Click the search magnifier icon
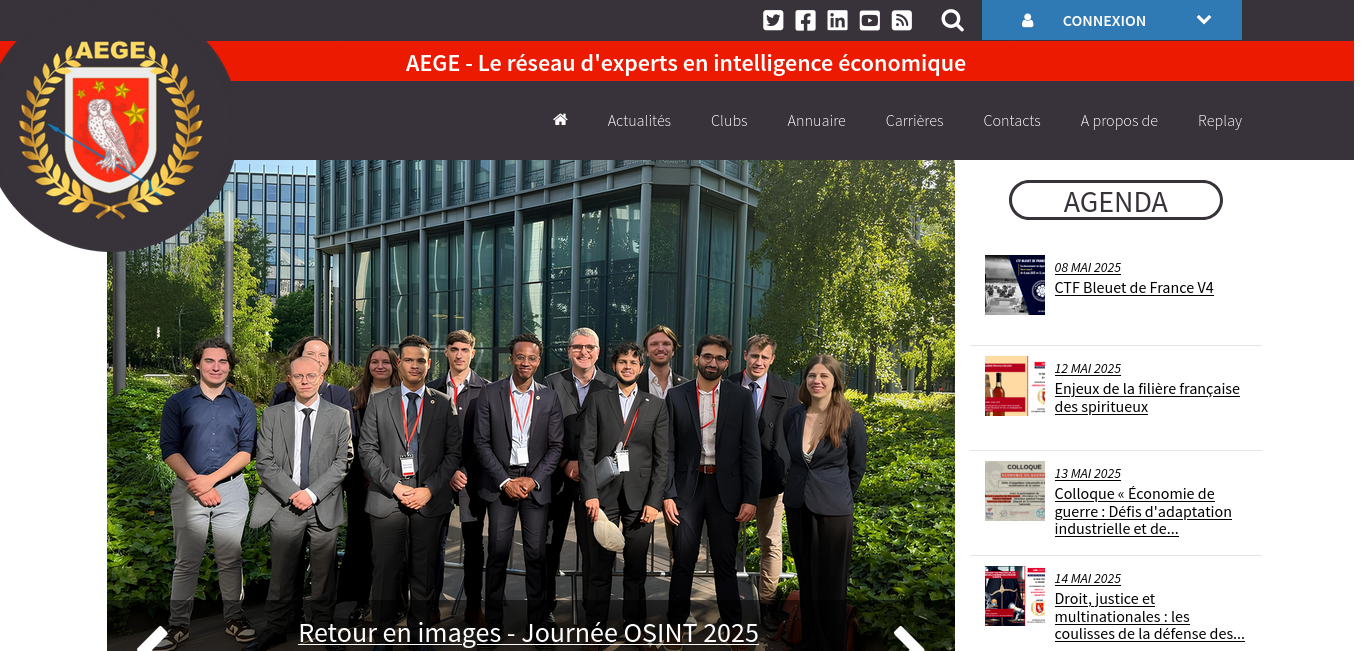 [x=953, y=20]
